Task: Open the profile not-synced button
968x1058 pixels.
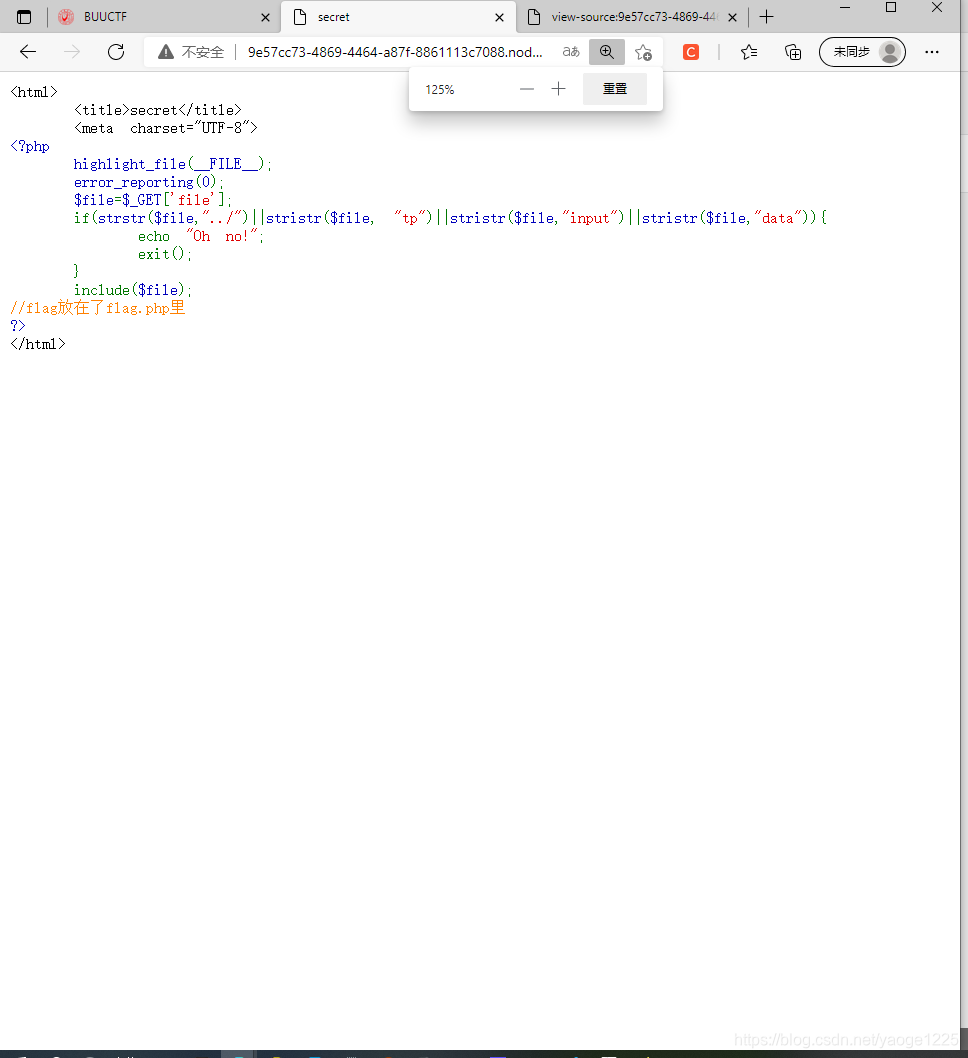Action: pos(862,52)
